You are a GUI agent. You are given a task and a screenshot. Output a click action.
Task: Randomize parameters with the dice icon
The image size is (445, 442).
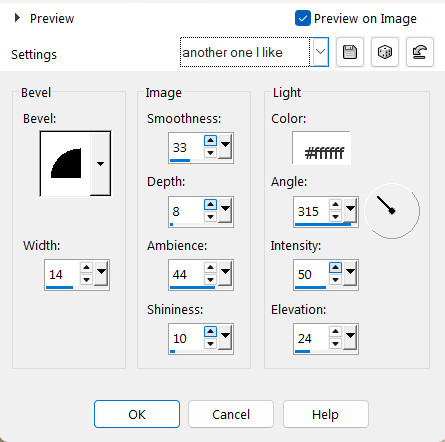click(385, 52)
